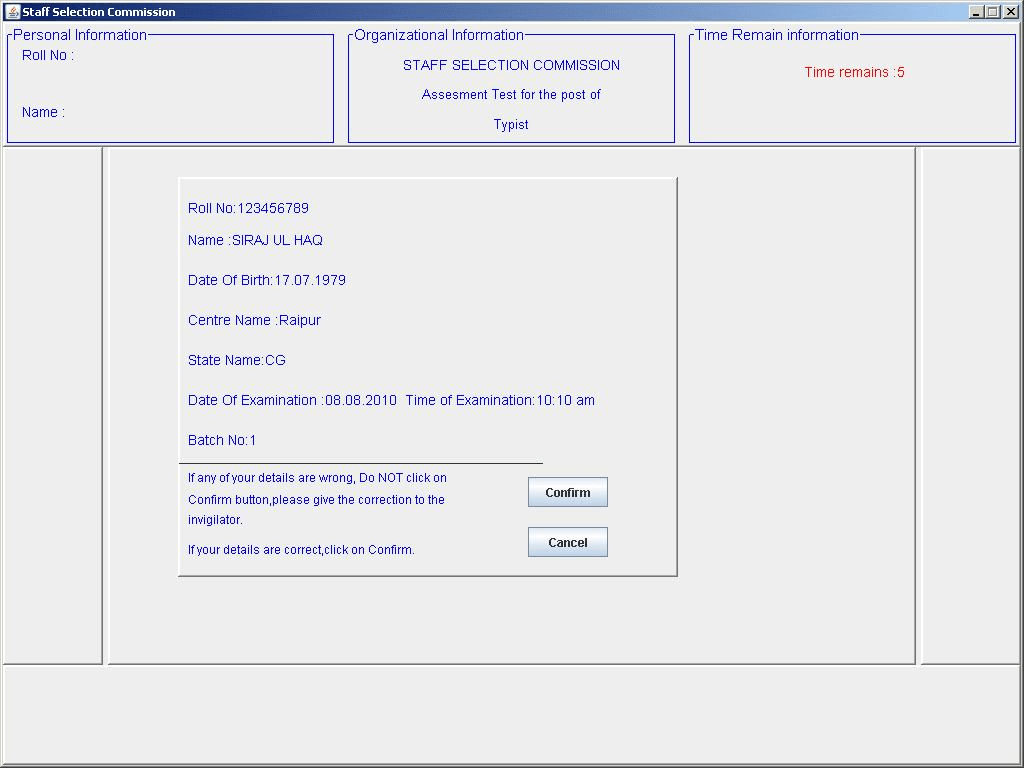Maximize the Staff Selection Commission window
The image size is (1024, 768).
click(x=993, y=11)
